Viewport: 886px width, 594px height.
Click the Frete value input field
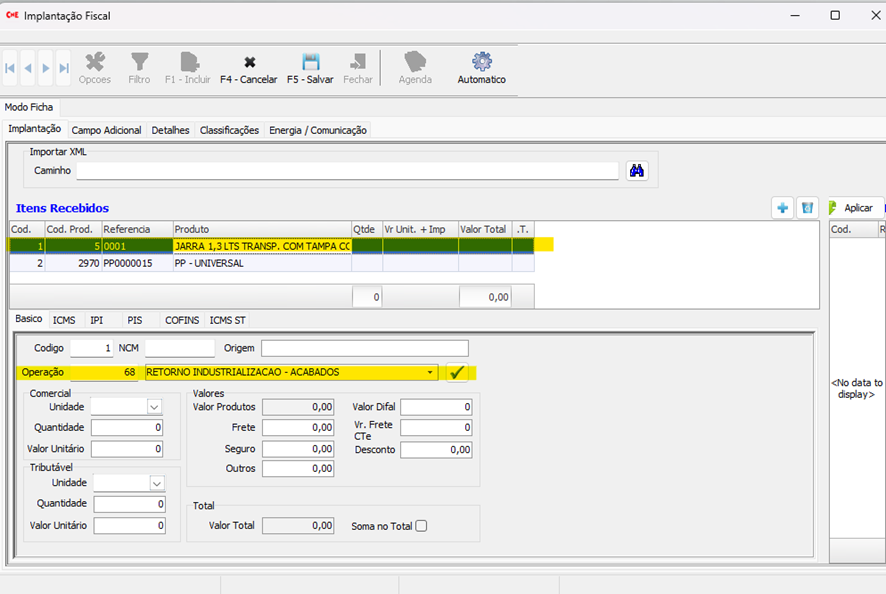click(x=298, y=428)
